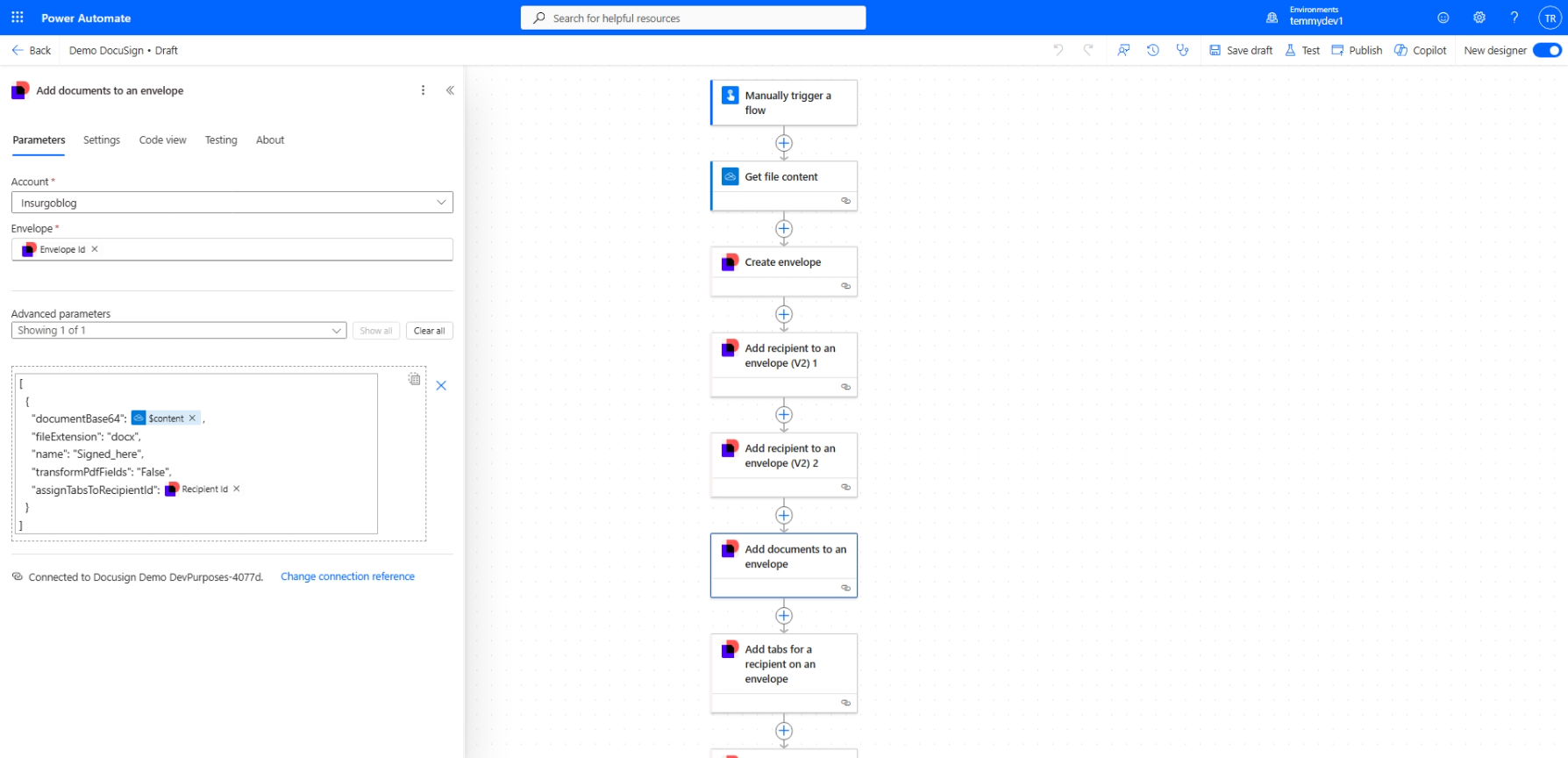Switch to the Parameters tab
Viewport: 1568px width, 758px height.
tap(39, 140)
